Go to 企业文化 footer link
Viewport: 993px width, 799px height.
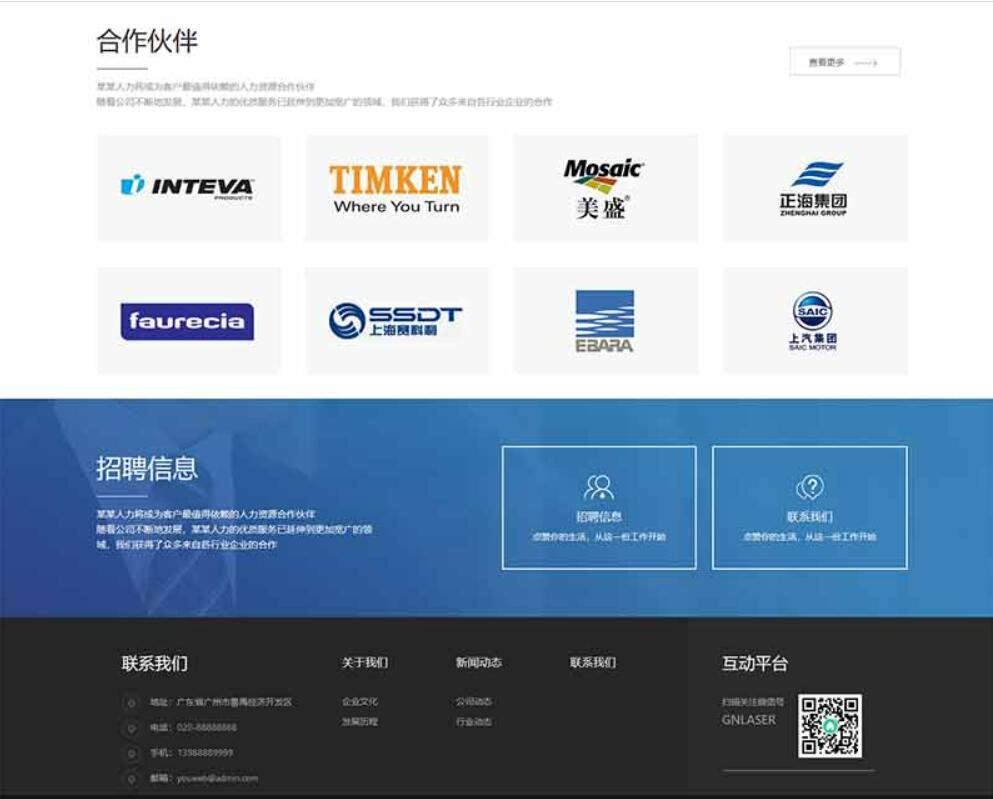point(360,701)
